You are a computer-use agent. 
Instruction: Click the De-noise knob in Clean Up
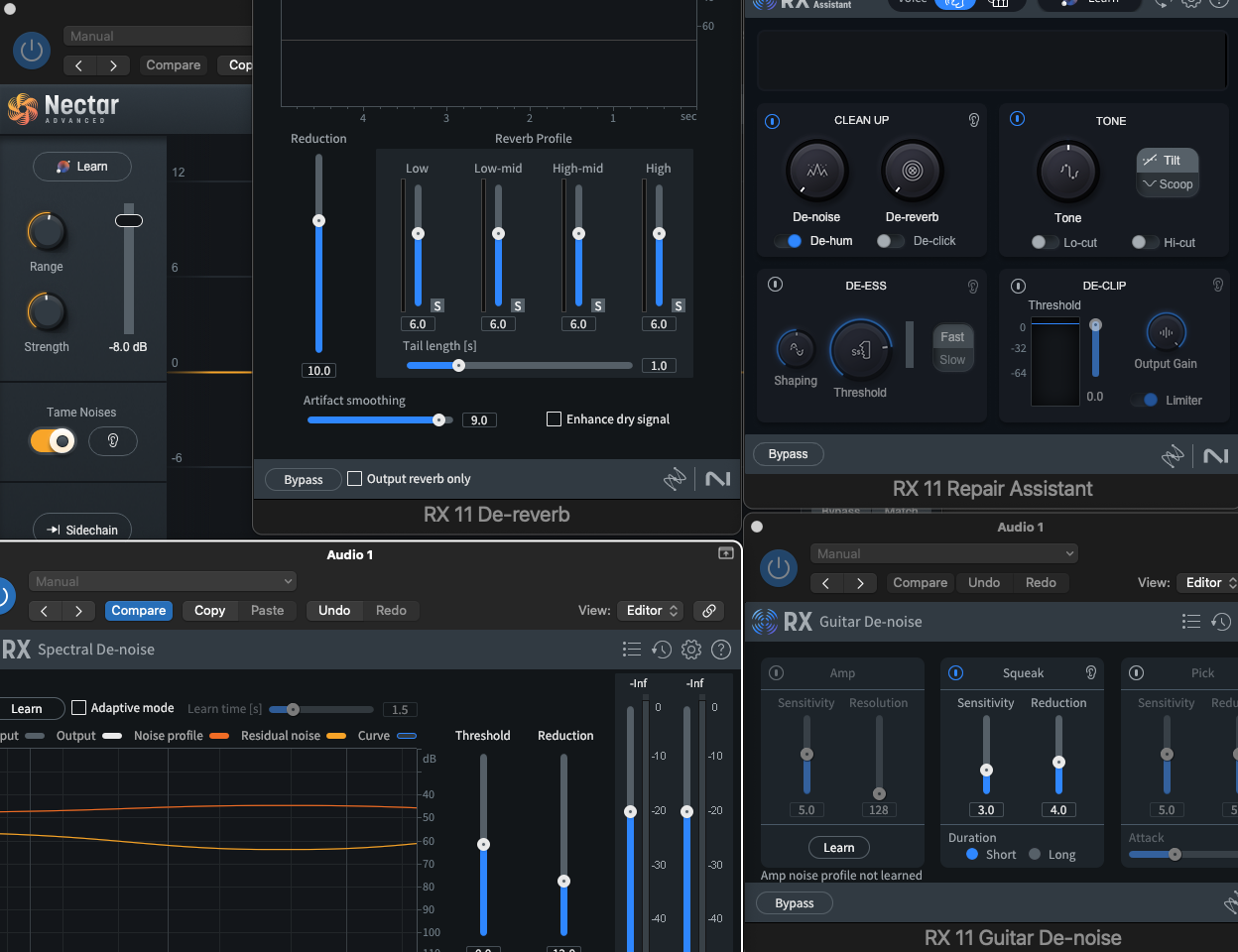tap(816, 172)
